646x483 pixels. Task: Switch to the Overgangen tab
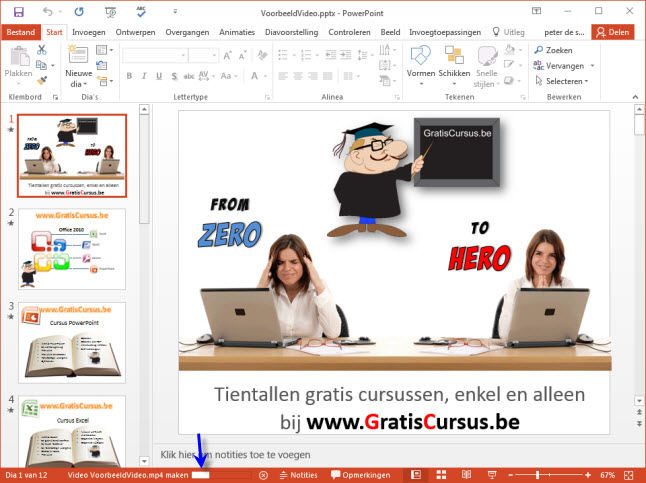click(x=187, y=32)
